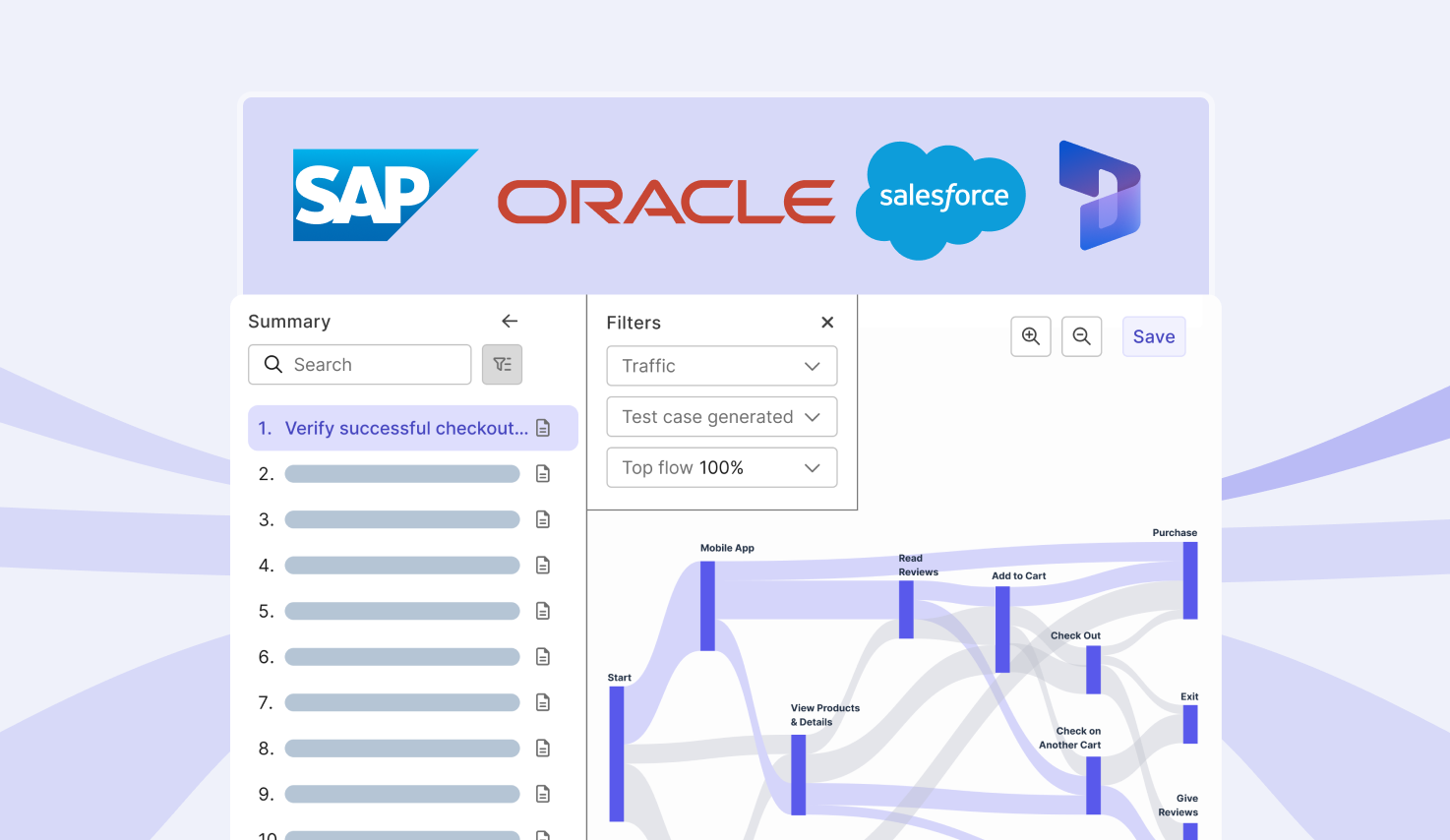
Task: Open document icon for row 9
Action: [543, 794]
